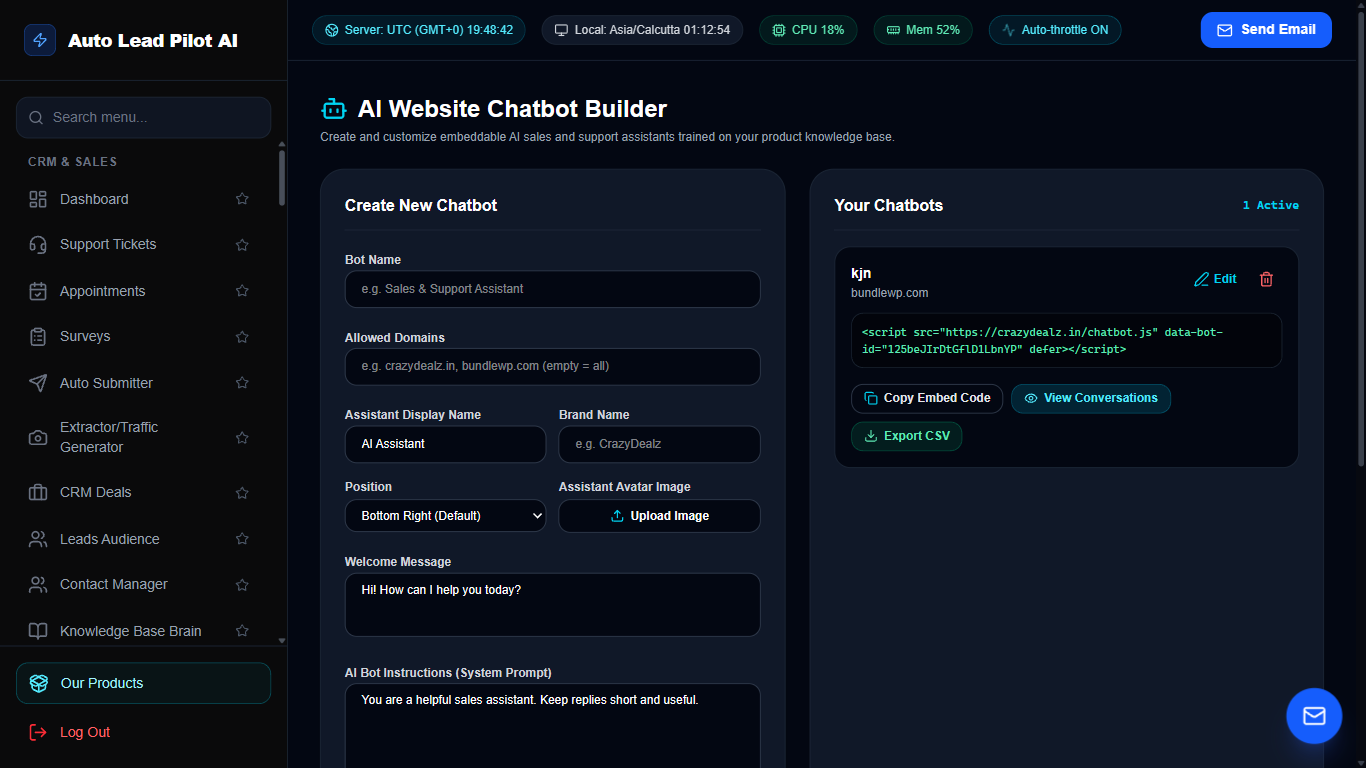Click the CPU chip icon
The height and width of the screenshot is (768, 1366).
pyautogui.click(x=778, y=30)
